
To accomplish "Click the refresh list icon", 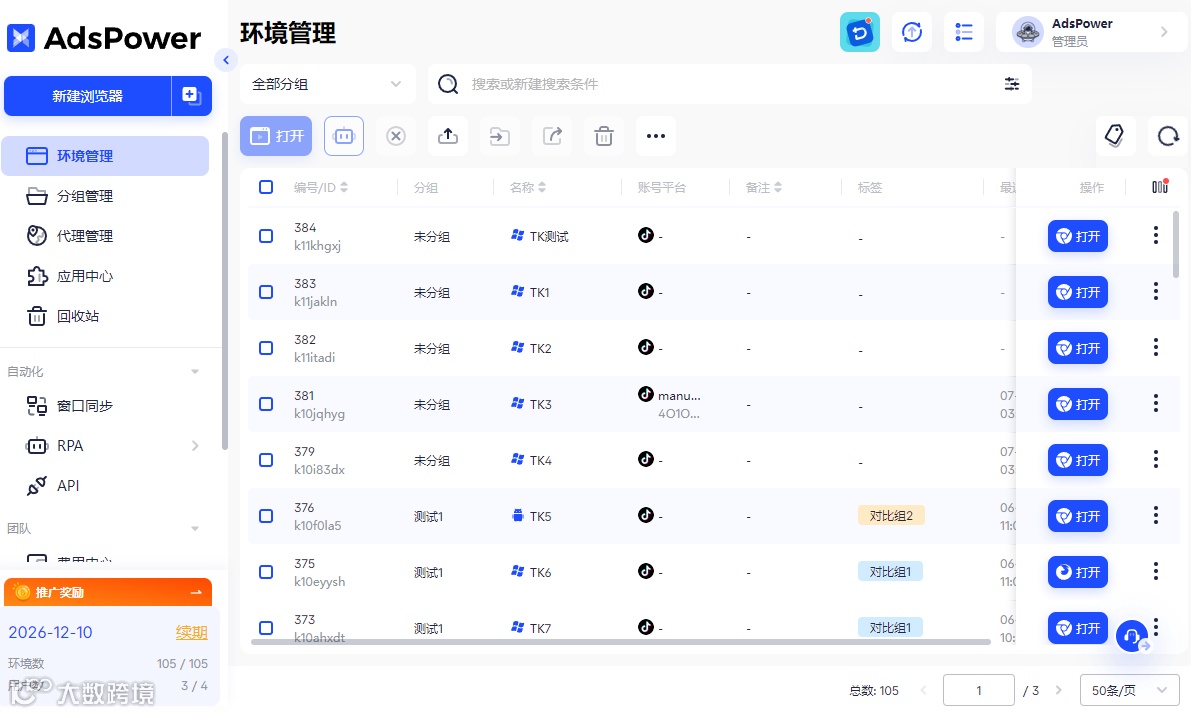I will click(1167, 136).
